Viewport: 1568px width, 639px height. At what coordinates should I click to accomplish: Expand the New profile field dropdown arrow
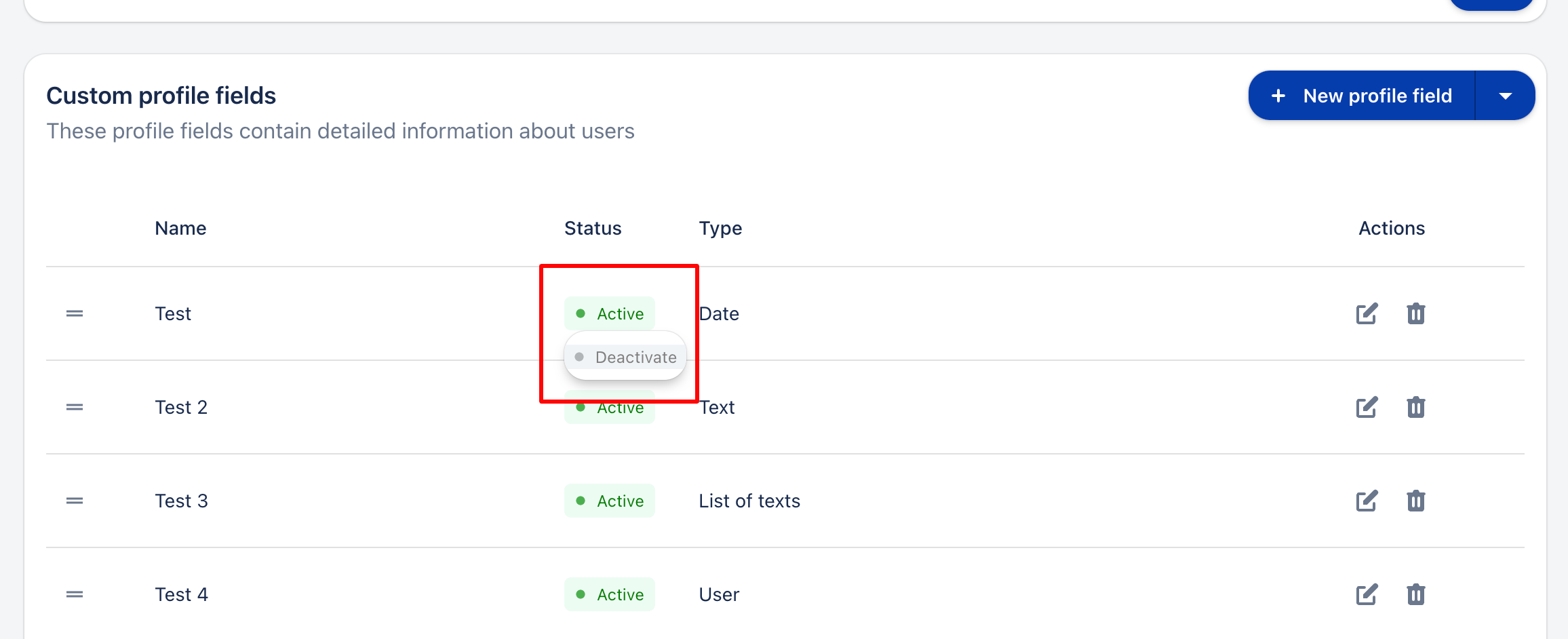coord(1506,95)
